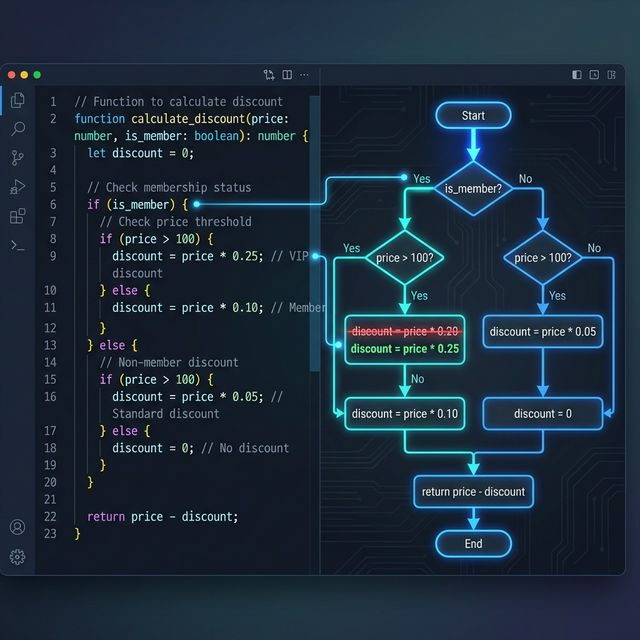Open the Search magnifier in activity bar

(x=17, y=129)
